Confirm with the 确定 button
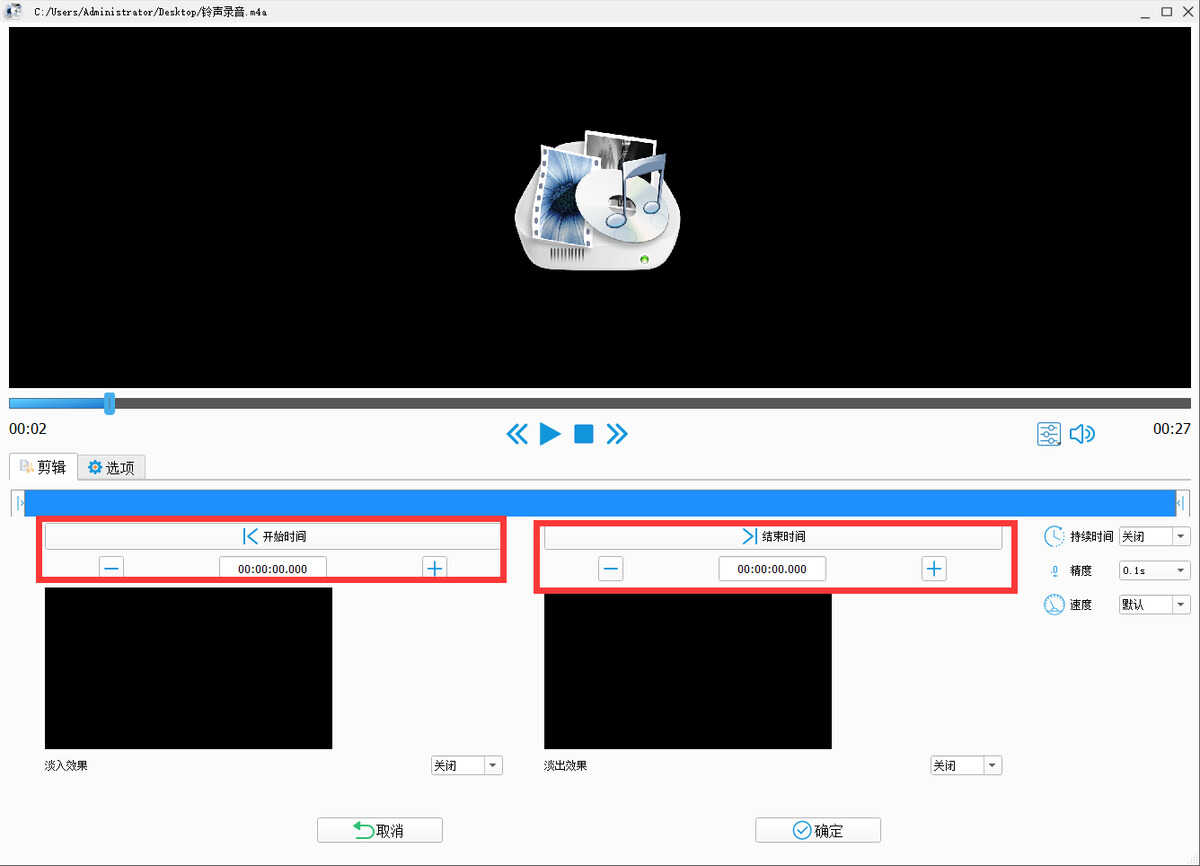 [x=818, y=830]
